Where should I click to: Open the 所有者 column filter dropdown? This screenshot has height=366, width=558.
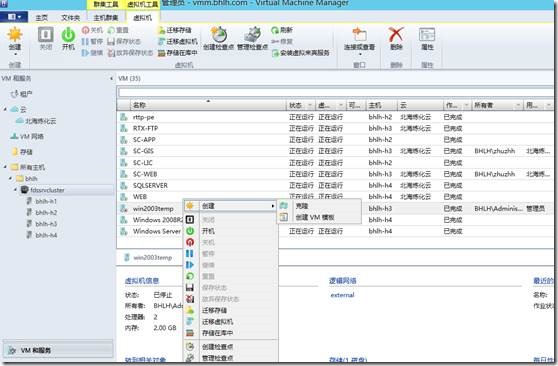click(518, 105)
